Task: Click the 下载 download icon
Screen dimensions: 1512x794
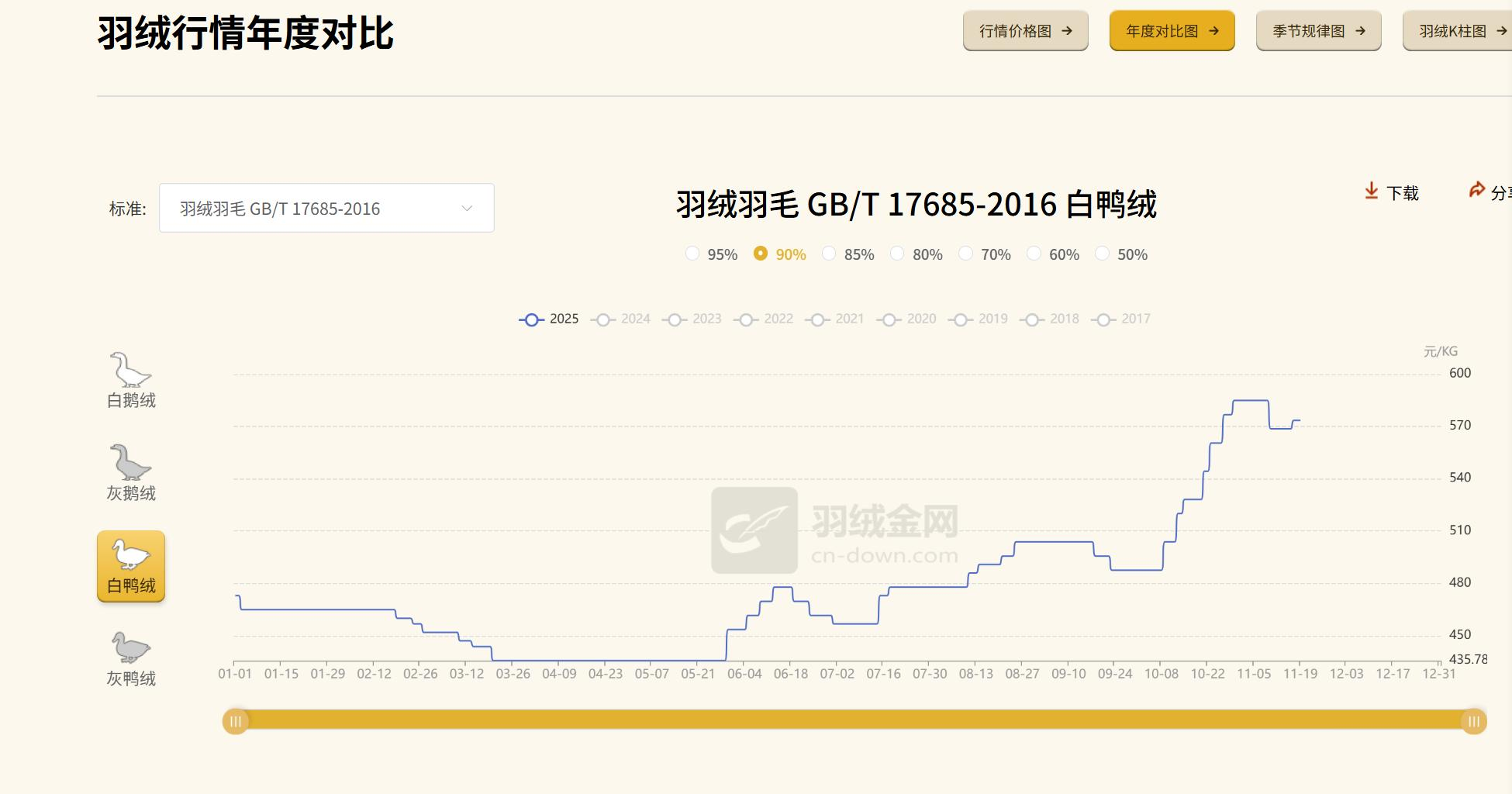Action: point(1371,192)
